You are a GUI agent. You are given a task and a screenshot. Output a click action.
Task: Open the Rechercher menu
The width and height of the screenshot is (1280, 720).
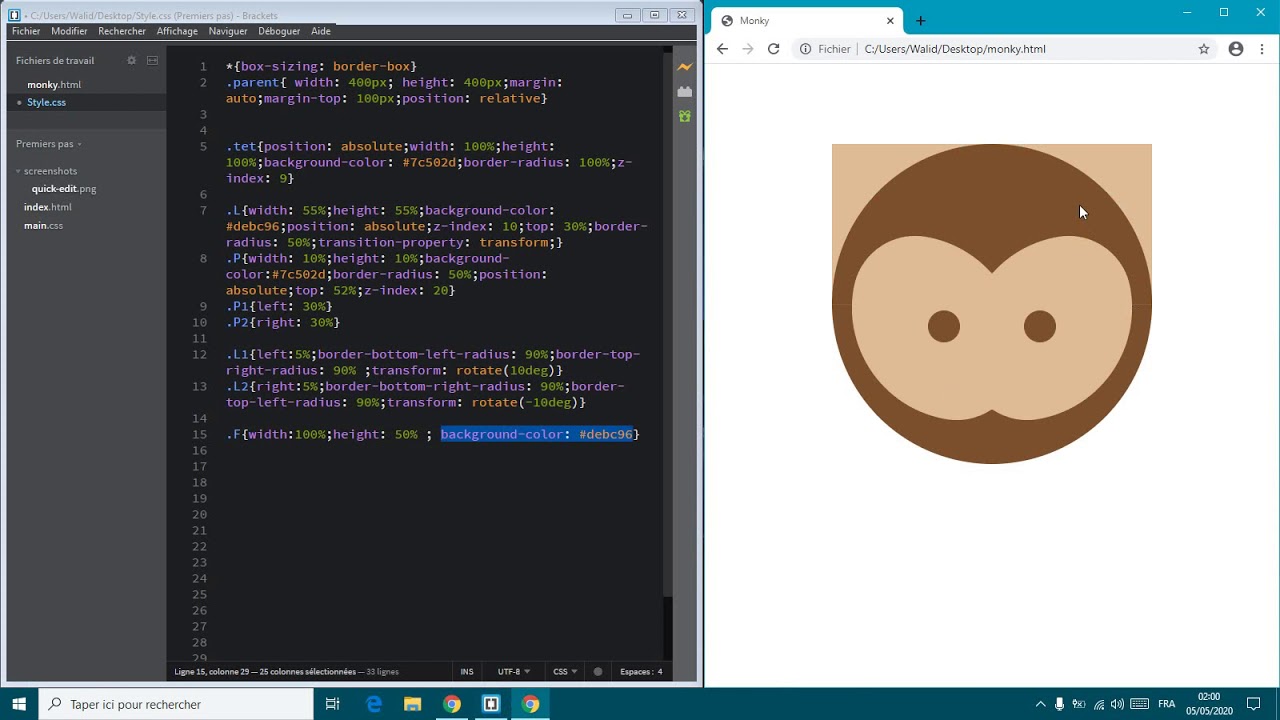pos(122,31)
